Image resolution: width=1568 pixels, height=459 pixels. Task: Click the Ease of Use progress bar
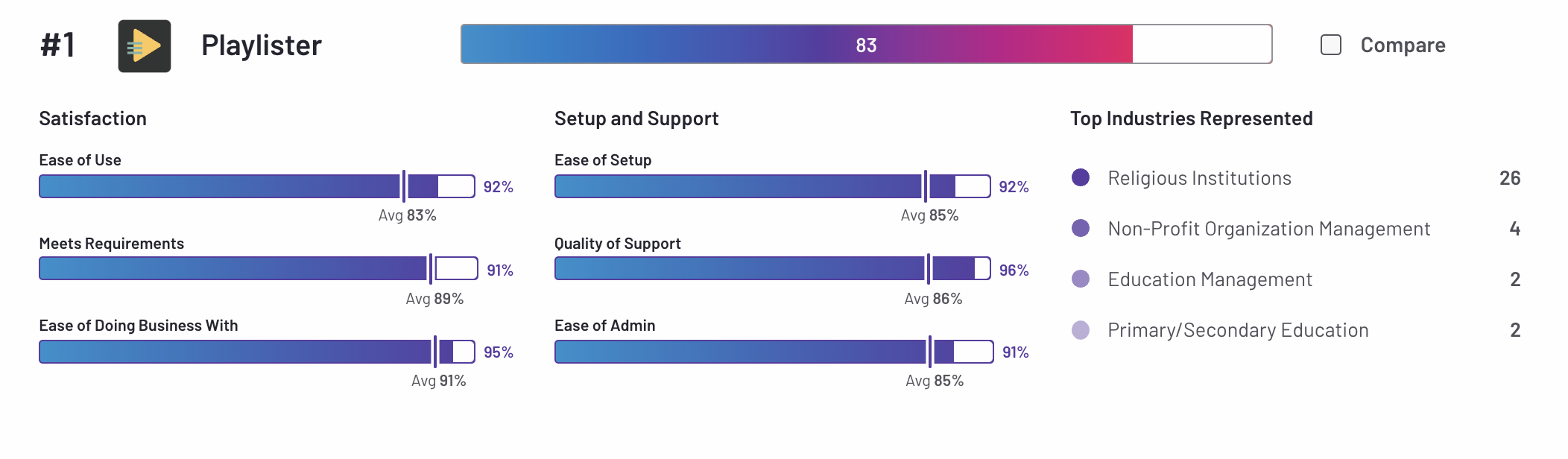click(257, 186)
